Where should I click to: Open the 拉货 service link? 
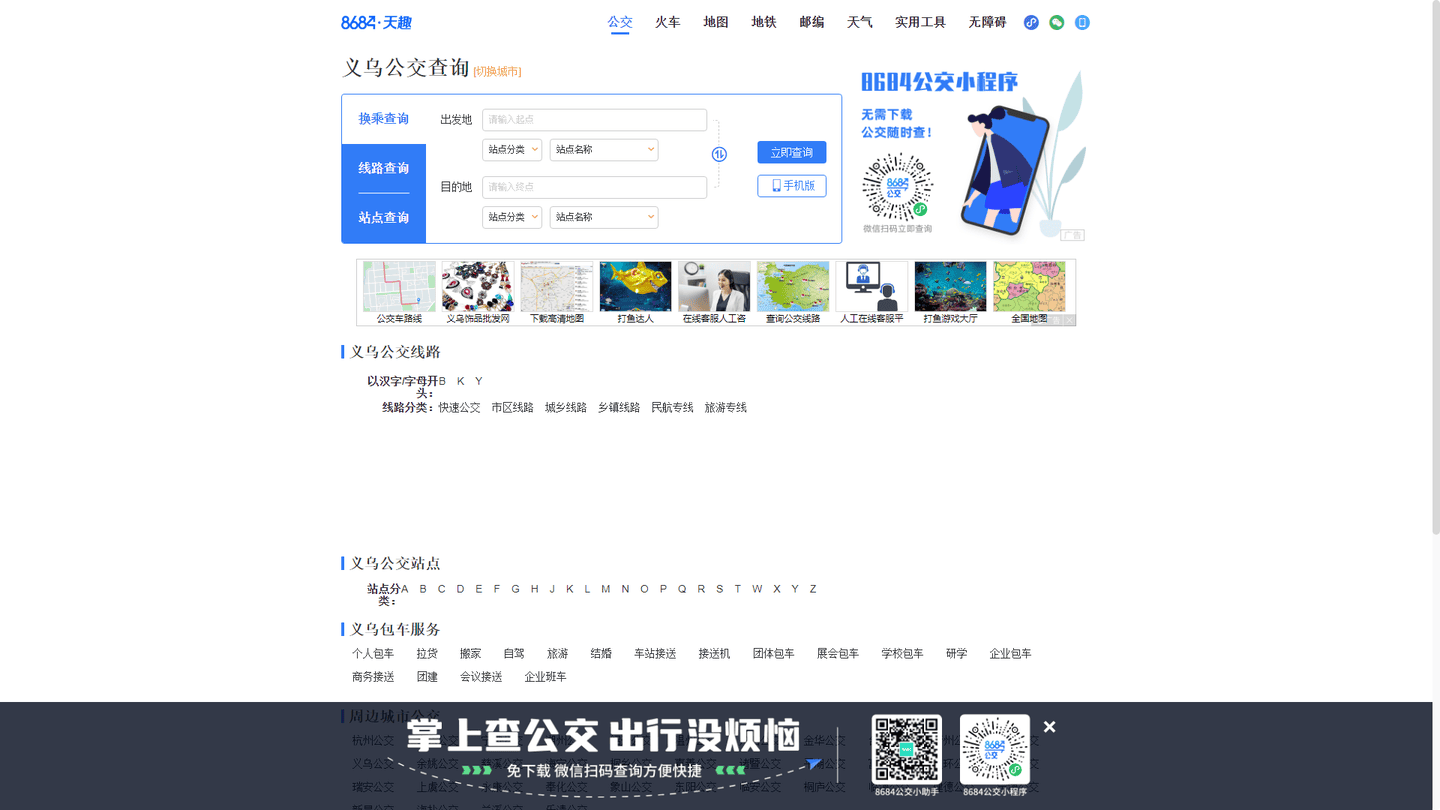427,654
